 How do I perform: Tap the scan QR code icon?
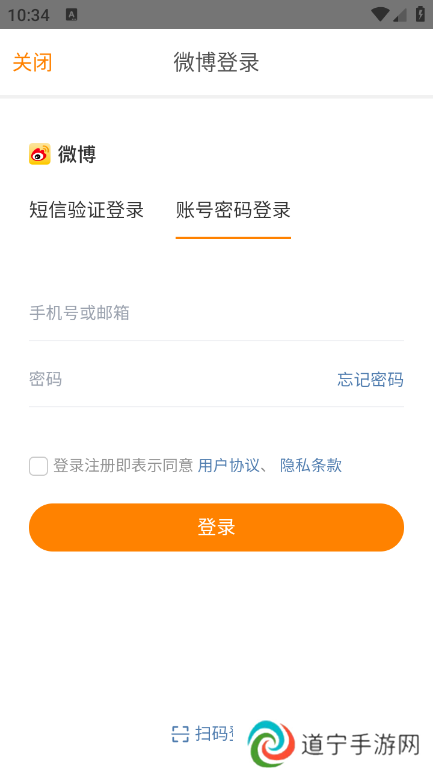click(180, 734)
